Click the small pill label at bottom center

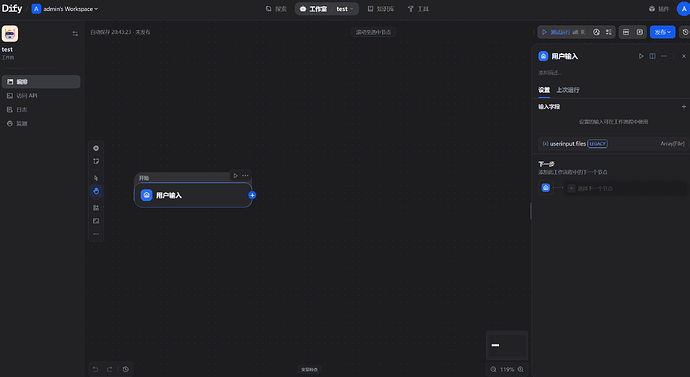[309, 370]
